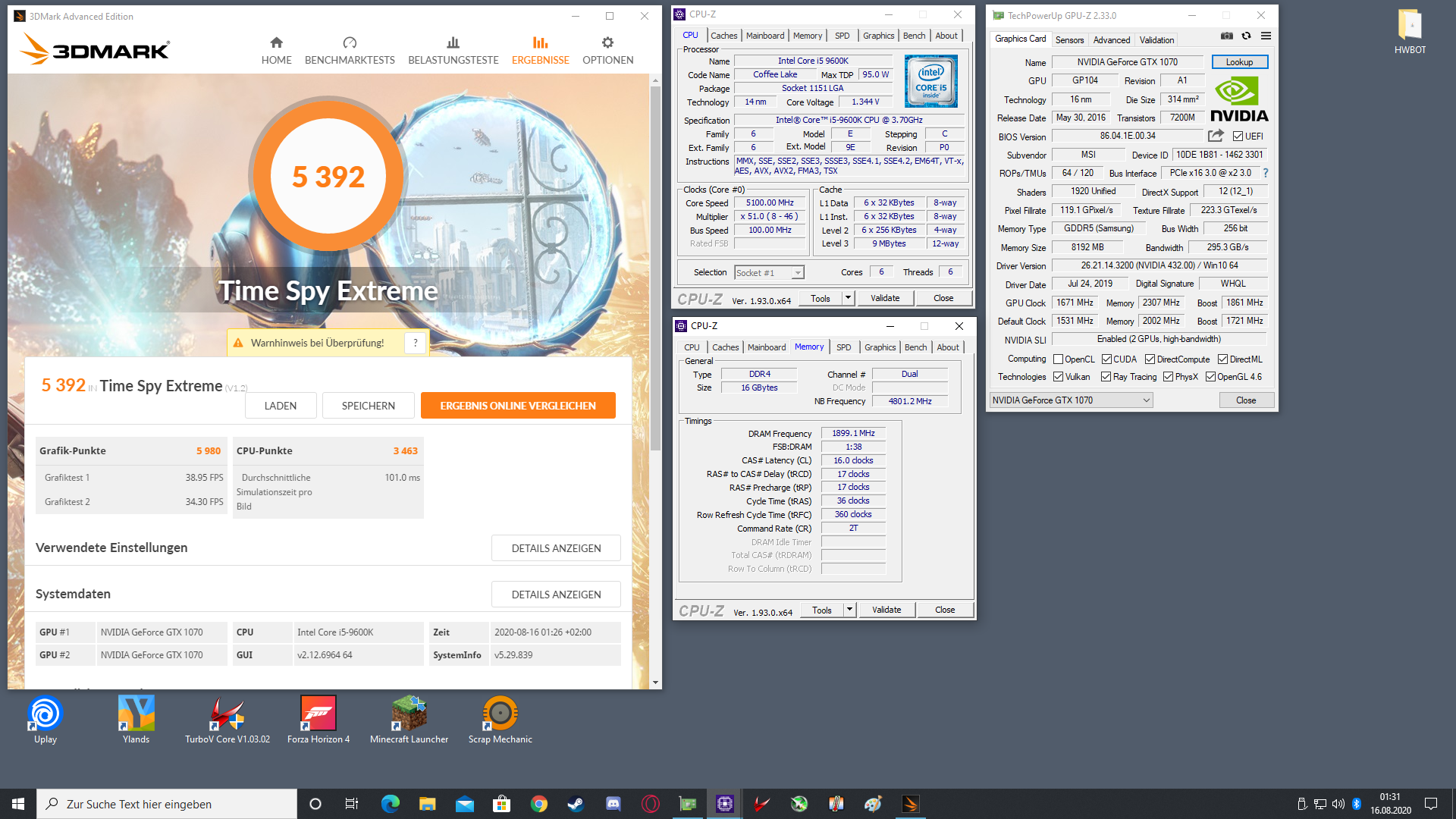Toggle DirectML checkbox in GPU-Z

tap(1222, 359)
